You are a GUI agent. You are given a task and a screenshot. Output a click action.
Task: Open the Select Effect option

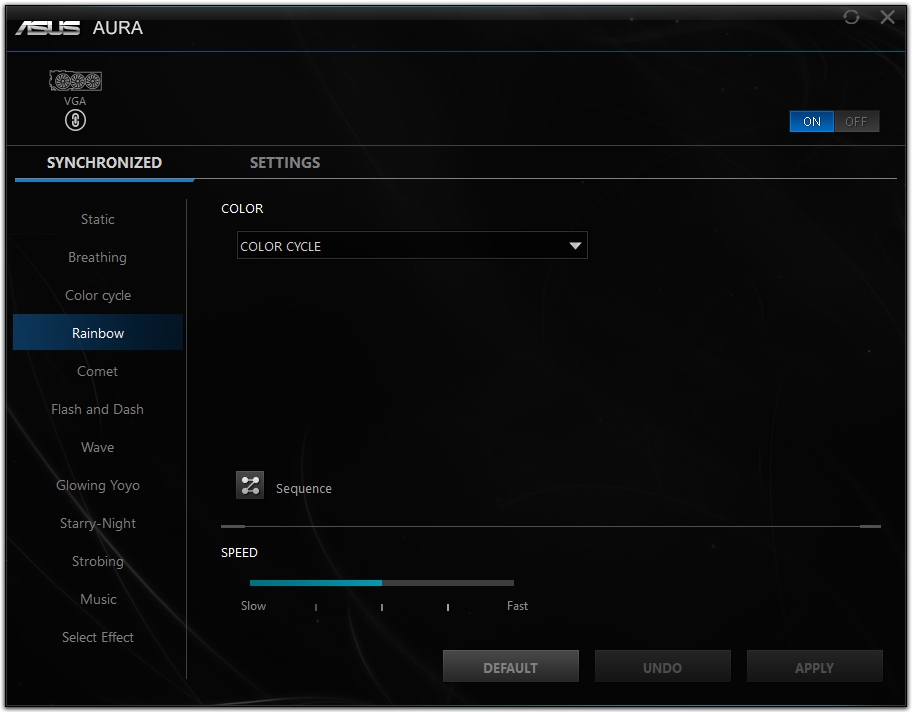98,638
